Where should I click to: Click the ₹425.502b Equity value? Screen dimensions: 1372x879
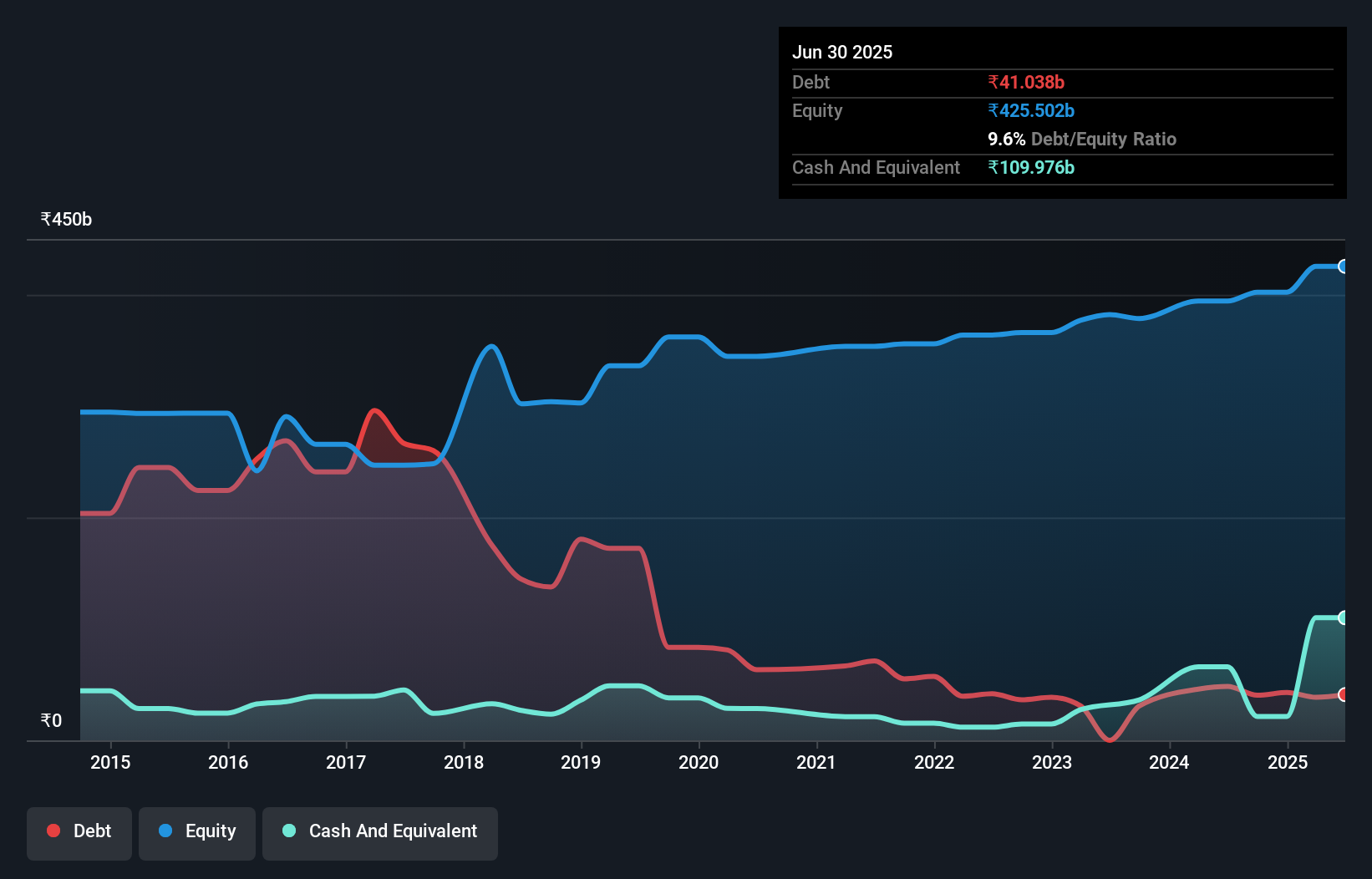pyautogui.click(x=1031, y=110)
